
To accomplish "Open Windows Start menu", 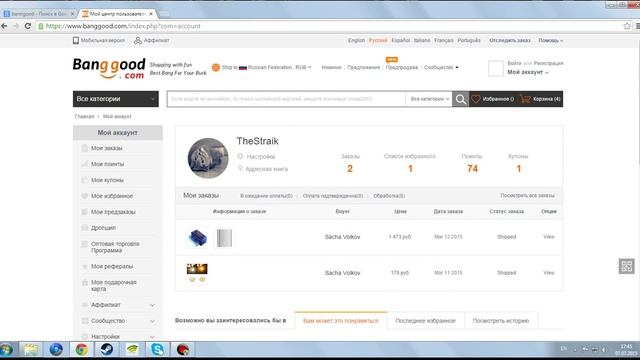I will click(x=6, y=350).
